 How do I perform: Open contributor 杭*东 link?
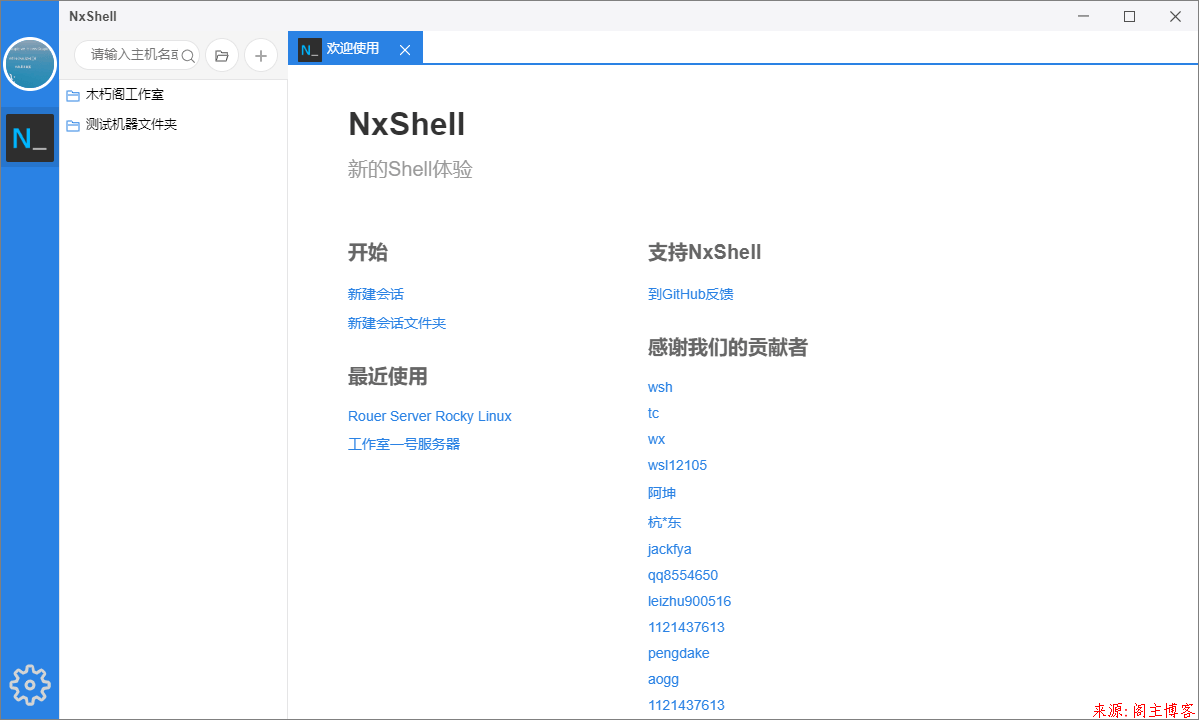(x=664, y=522)
